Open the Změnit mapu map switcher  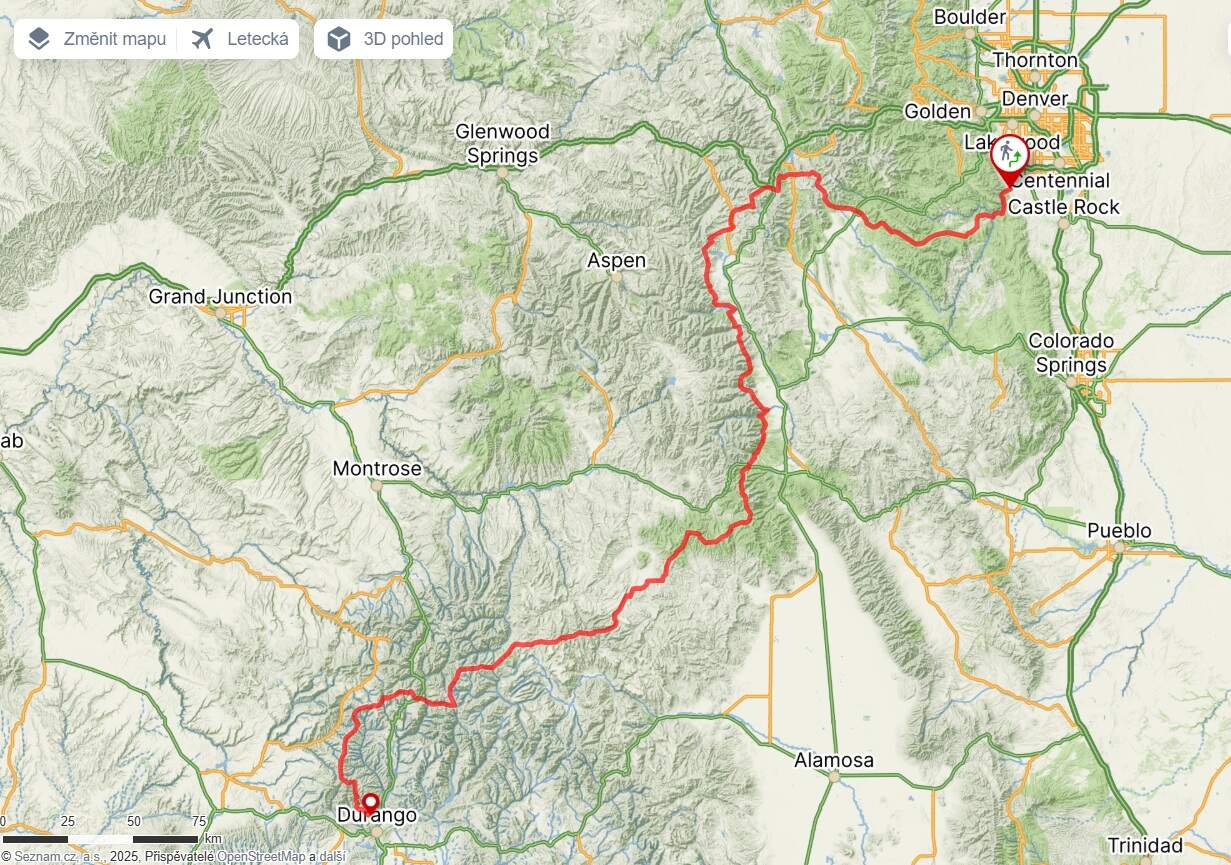(x=96, y=39)
